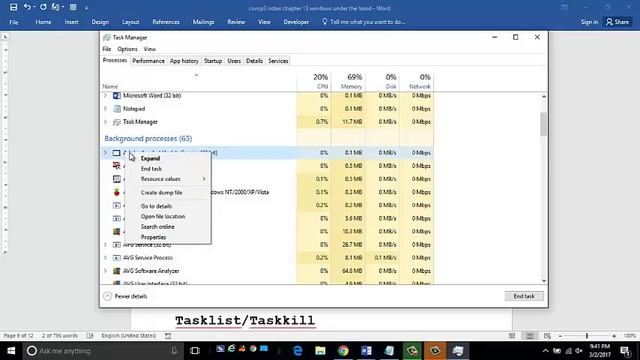Click the table grid icon in Quick Access Toolbar
Viewport: 640px width, 360px height.
click(x=73, y=7)
